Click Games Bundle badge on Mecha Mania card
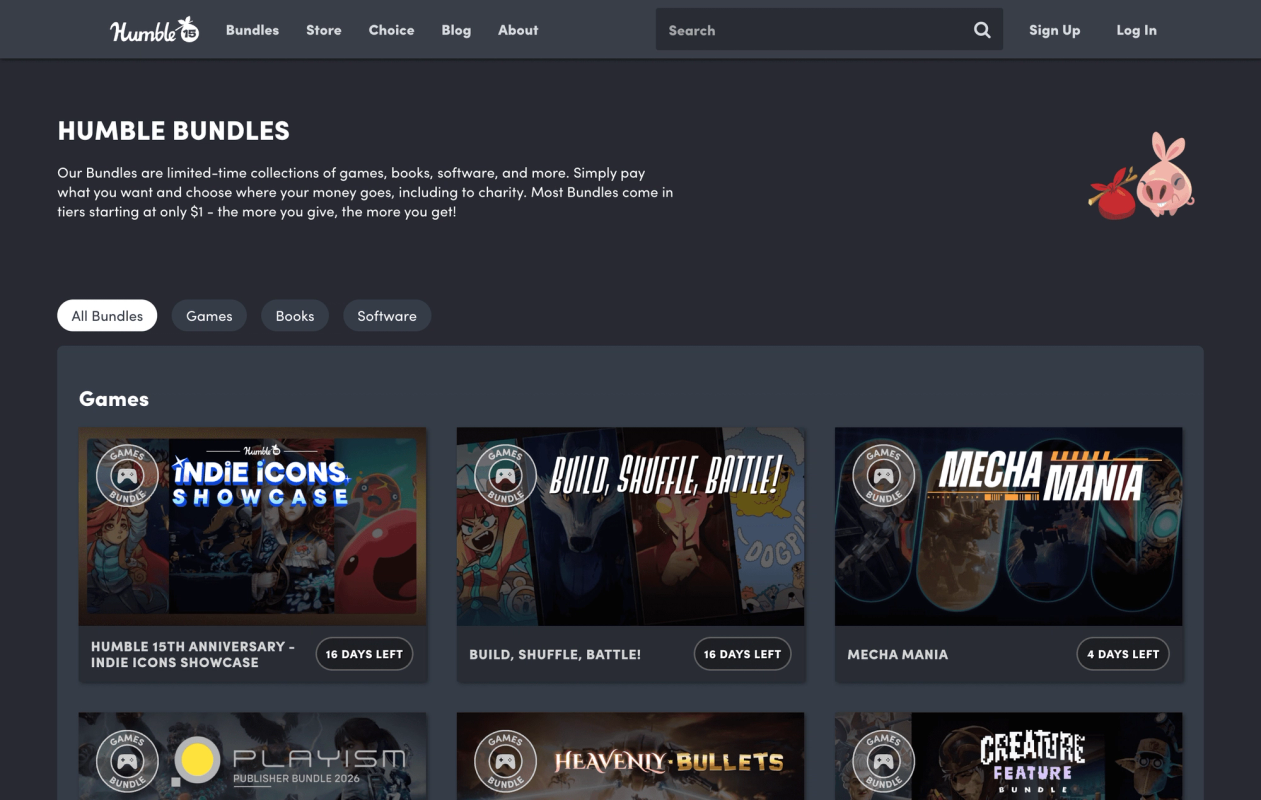Screen dimensions: 1261x800 click(x=883, y=475)
